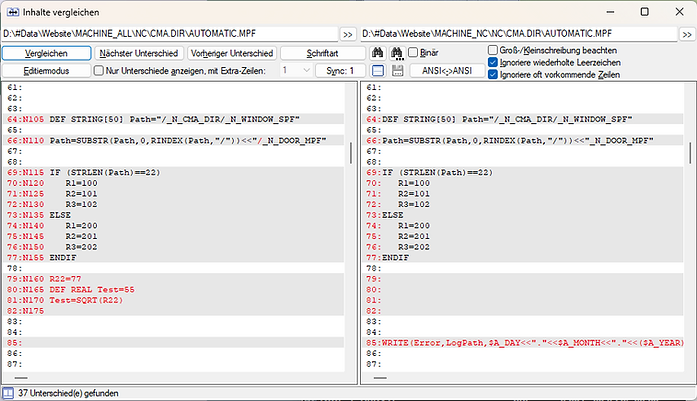Viewport: 697px width, 401px height.
Task: Toggle the horizontal split layout icon
Action: click(x=378, y=71)
